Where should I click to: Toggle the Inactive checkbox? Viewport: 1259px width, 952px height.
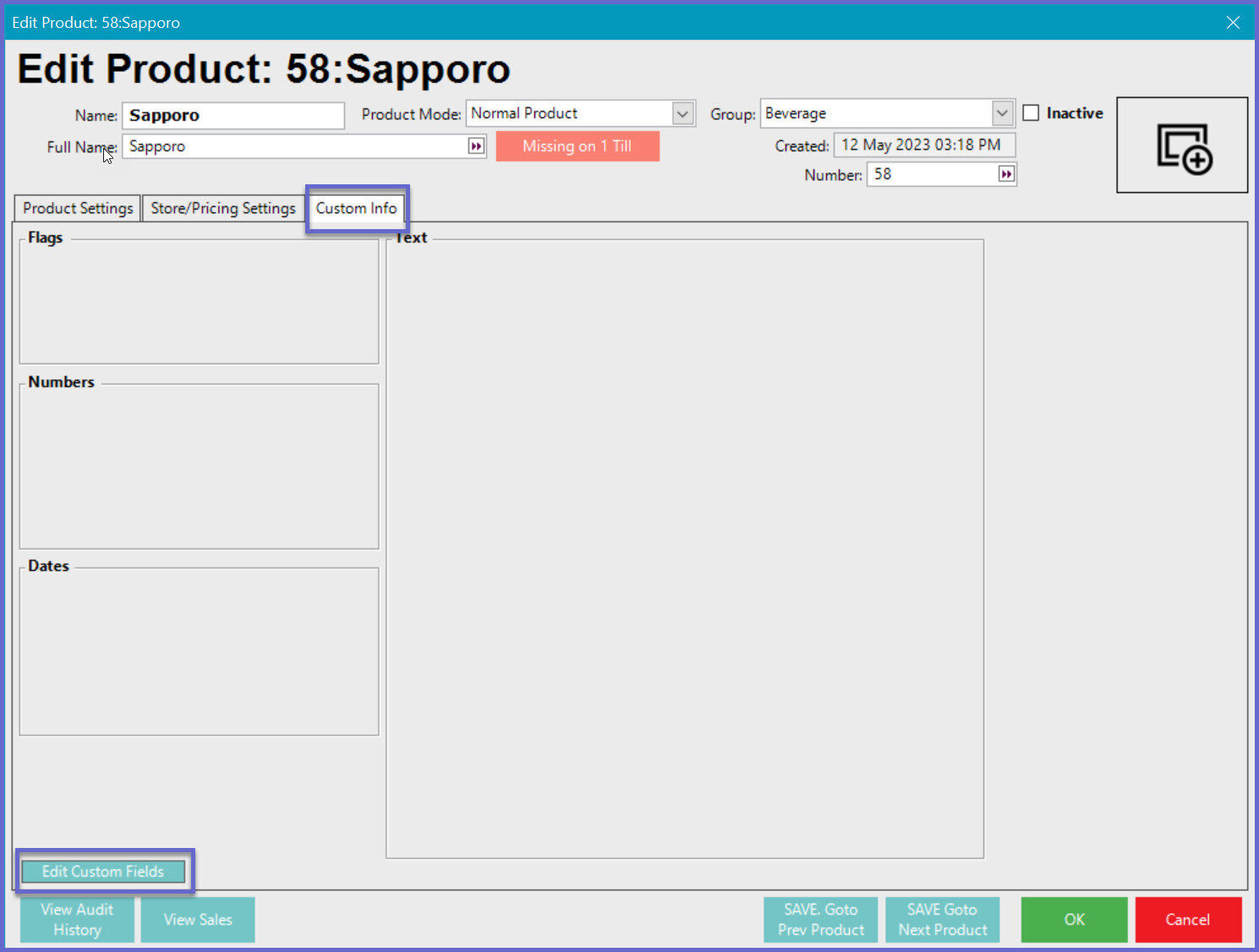1031,112
